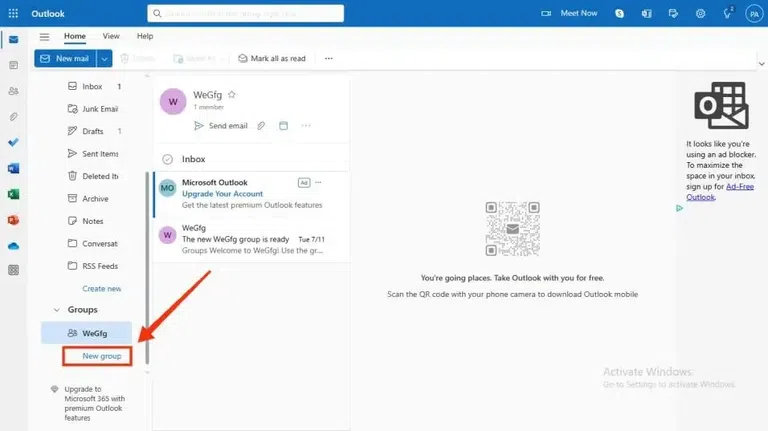Viewport: 768px width, 431px height.
Task: Launch Word from the left rail
Action: (14, 168)
